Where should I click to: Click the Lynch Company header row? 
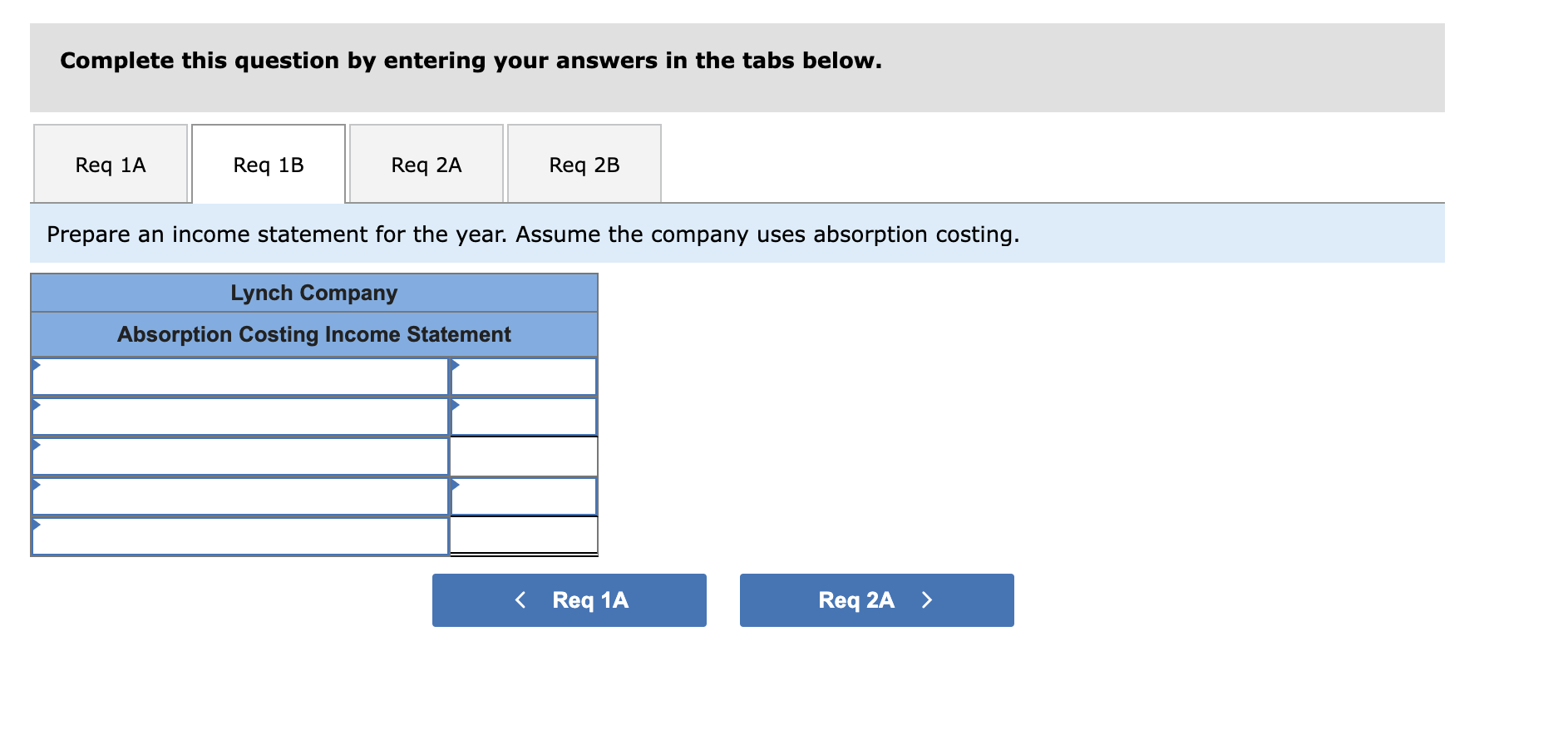pyautogui.click(x=313, y=292)
